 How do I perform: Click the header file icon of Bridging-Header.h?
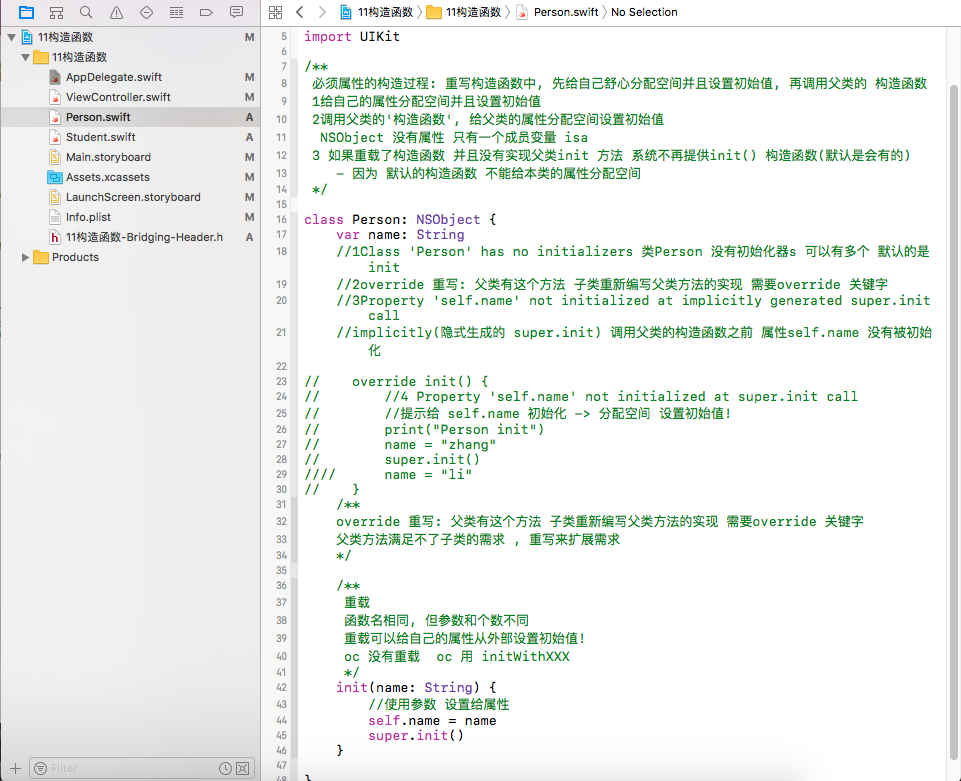click(x=55, y=237)
